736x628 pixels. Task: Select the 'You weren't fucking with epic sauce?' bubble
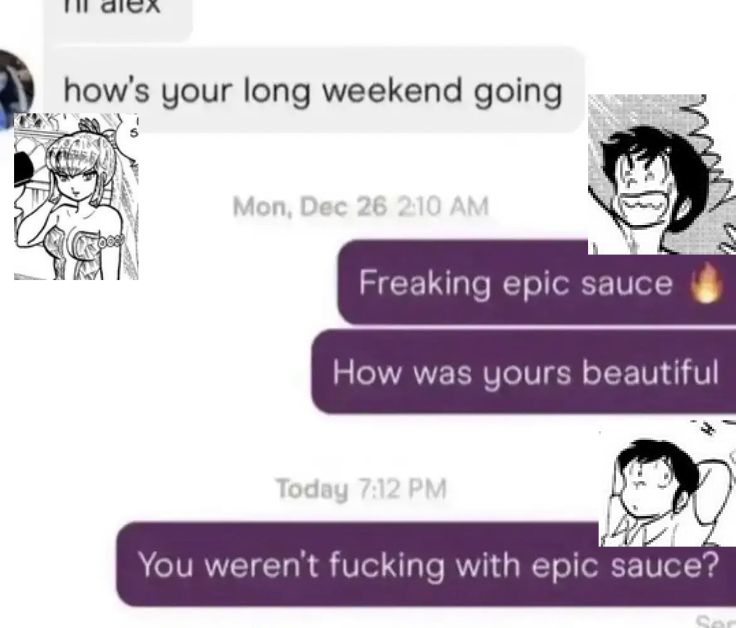426,564
